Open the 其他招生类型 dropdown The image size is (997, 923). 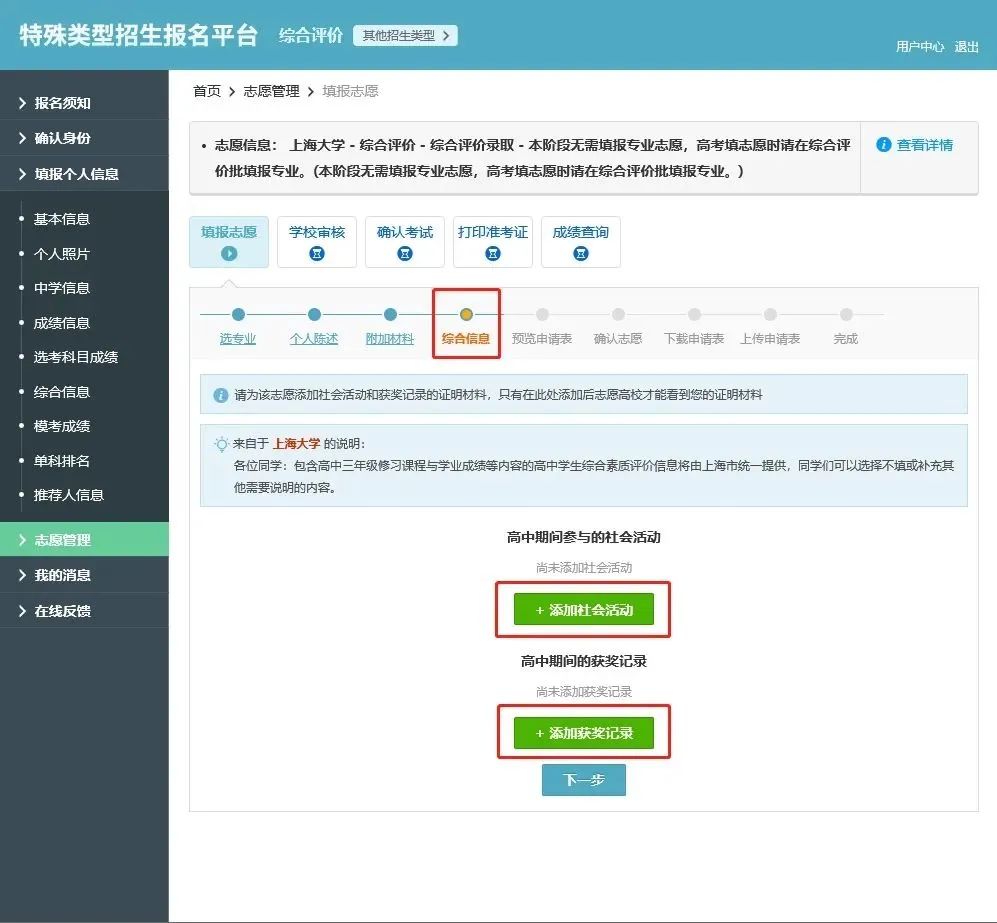[x=405, y=36]
